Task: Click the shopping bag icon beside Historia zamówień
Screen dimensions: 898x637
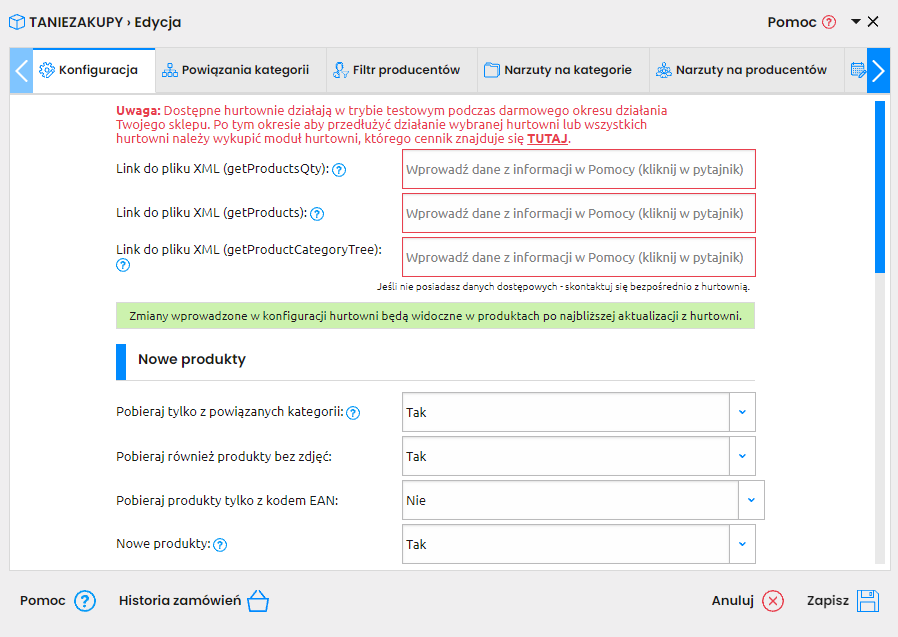Action: pyautogui.click(x=258, y=600)
